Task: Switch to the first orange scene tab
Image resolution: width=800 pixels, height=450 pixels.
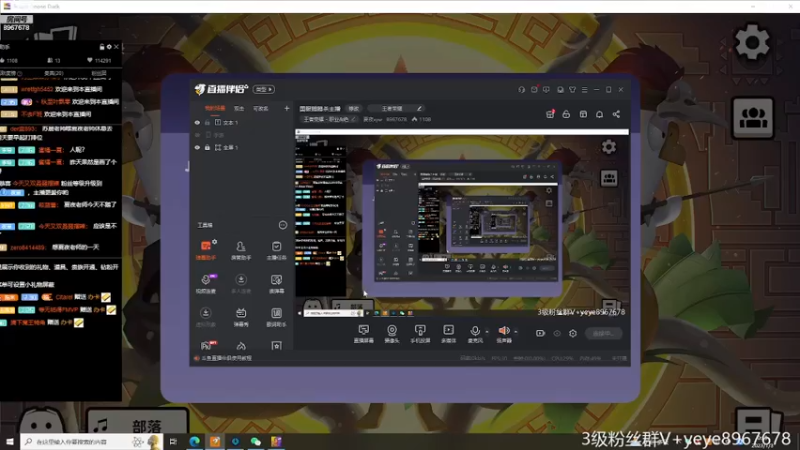Action: tap(215, 108)
